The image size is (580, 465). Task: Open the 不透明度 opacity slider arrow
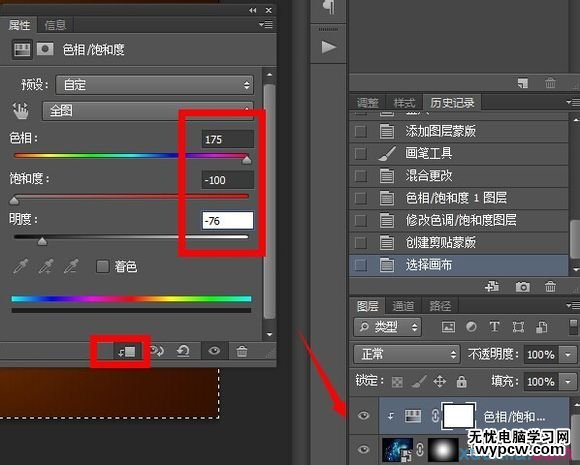tap(568, 355)
